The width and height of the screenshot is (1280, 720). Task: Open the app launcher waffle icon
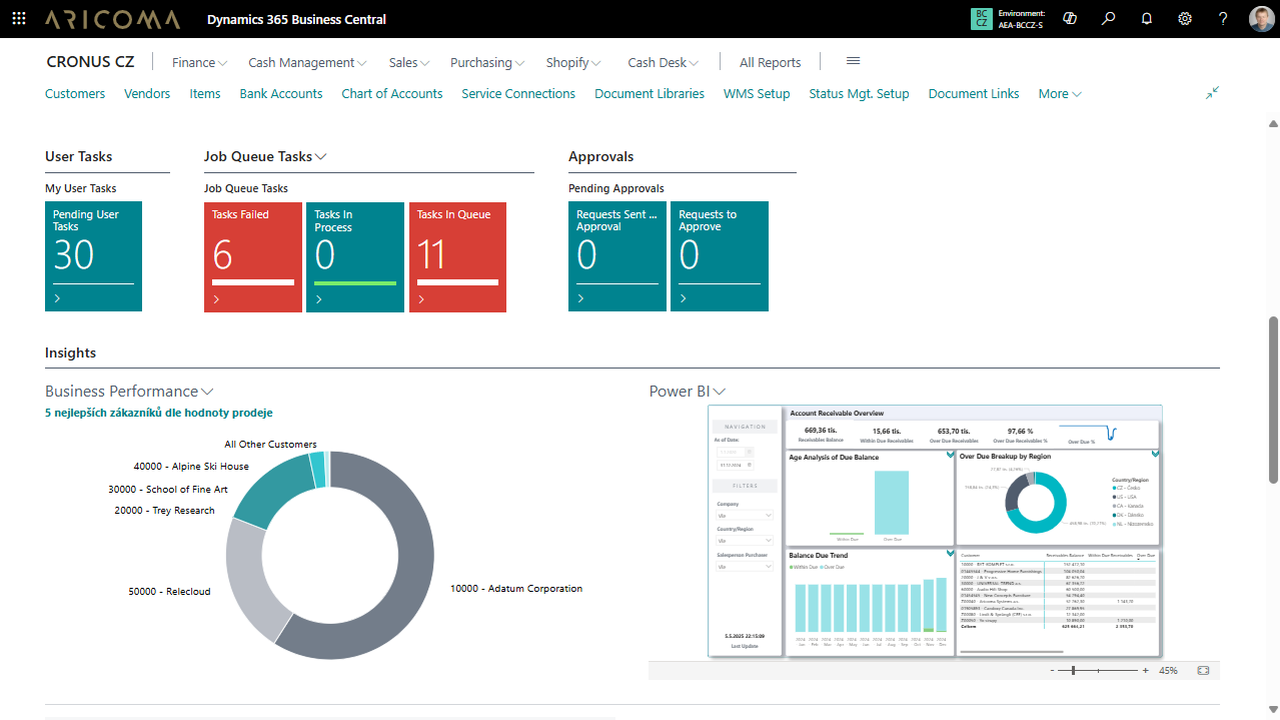coord(18,18)
